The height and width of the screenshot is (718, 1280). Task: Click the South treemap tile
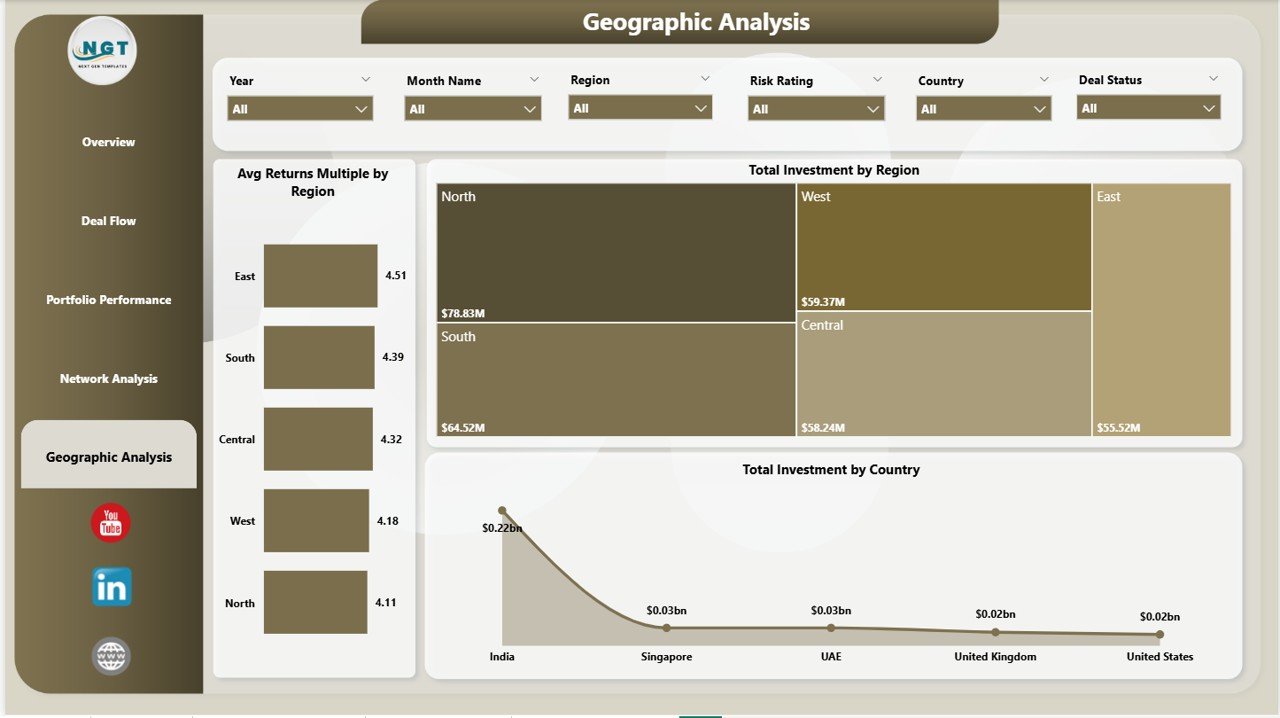pos(616,380)
